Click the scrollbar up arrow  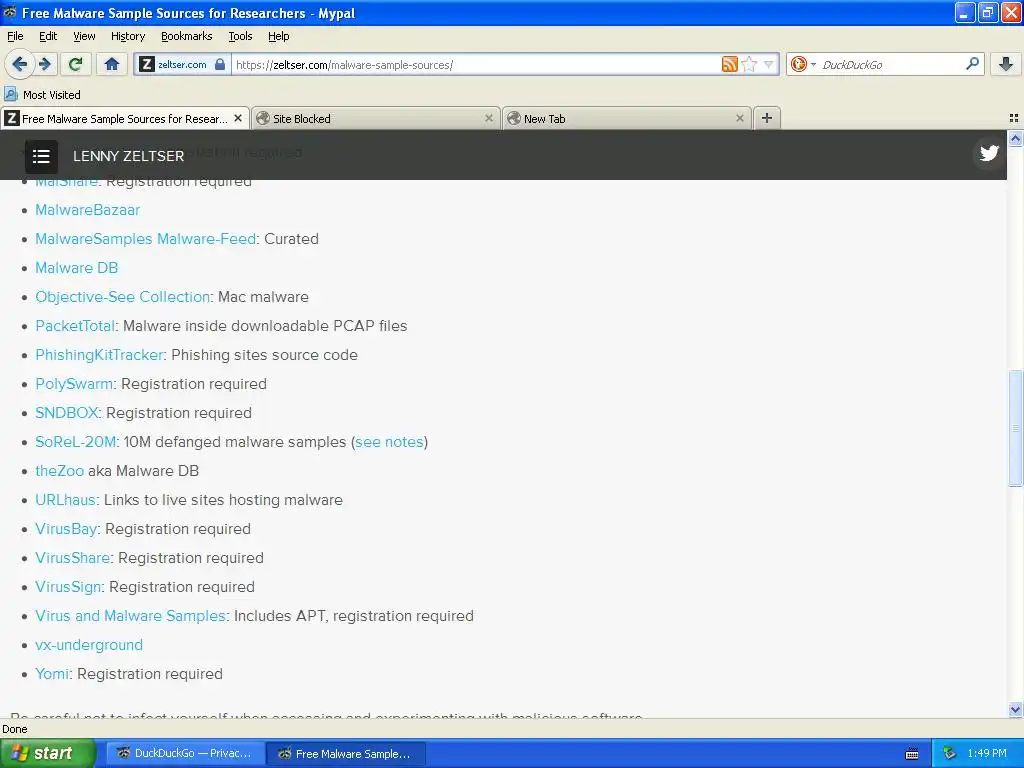1015,138
